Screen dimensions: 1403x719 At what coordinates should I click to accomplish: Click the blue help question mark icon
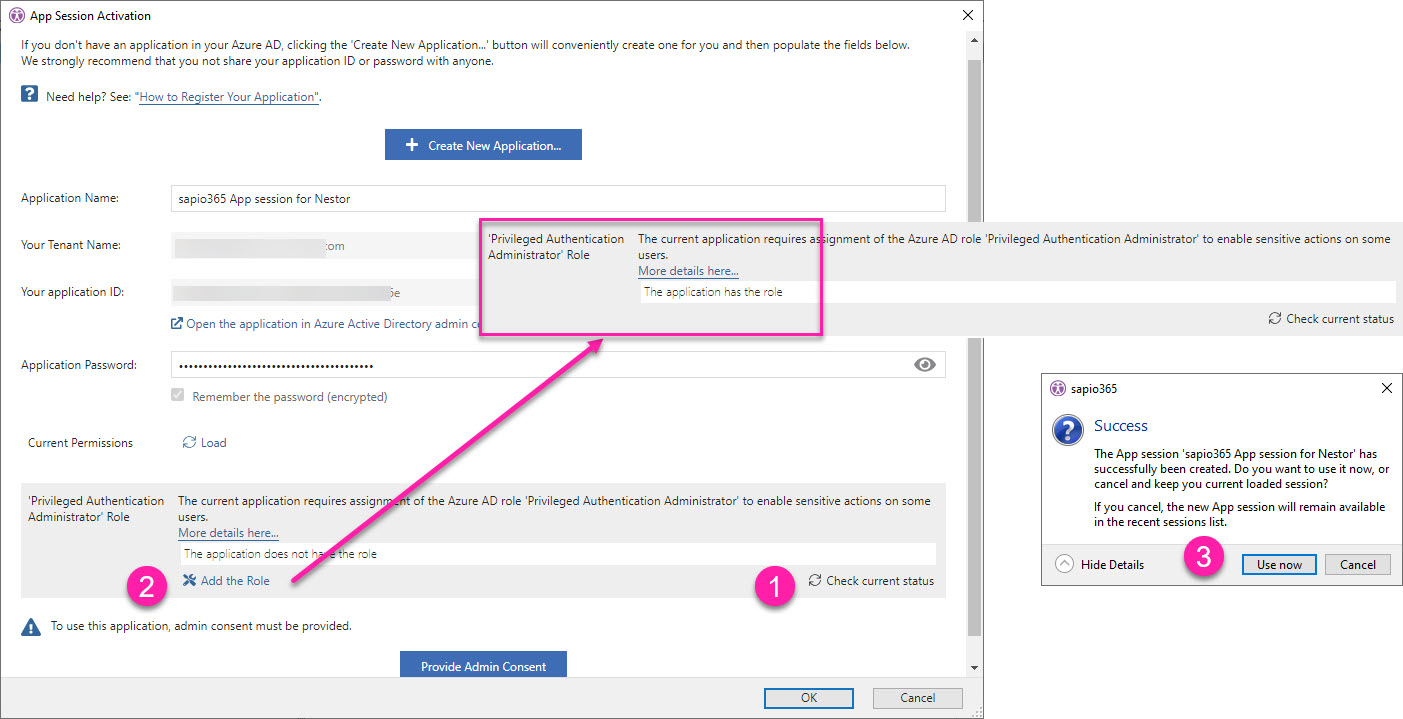29,96
